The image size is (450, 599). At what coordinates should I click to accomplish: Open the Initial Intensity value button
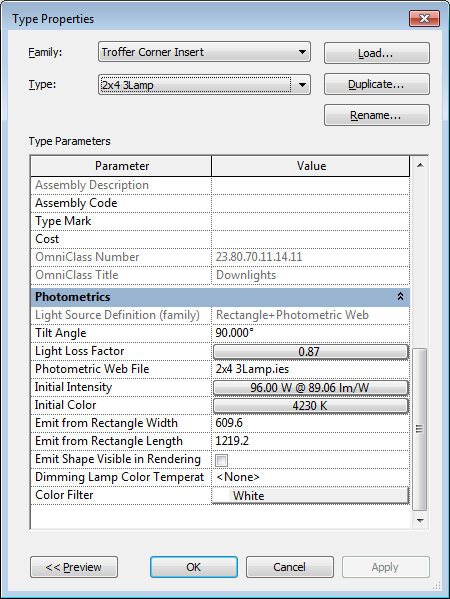click(x=310, y=387)
